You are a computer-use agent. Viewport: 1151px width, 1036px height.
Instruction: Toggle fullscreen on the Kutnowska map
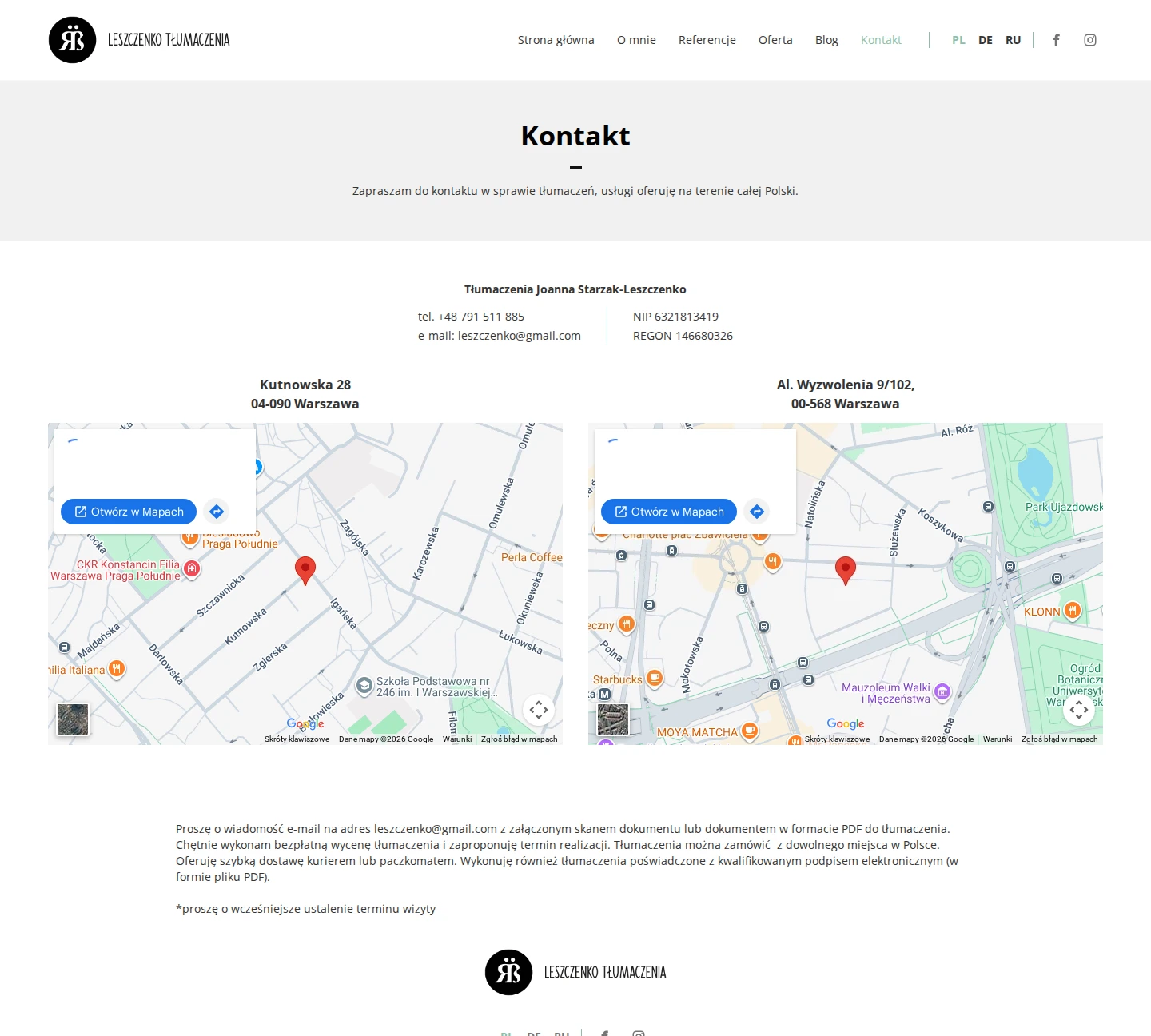click(x=539, y=709)
